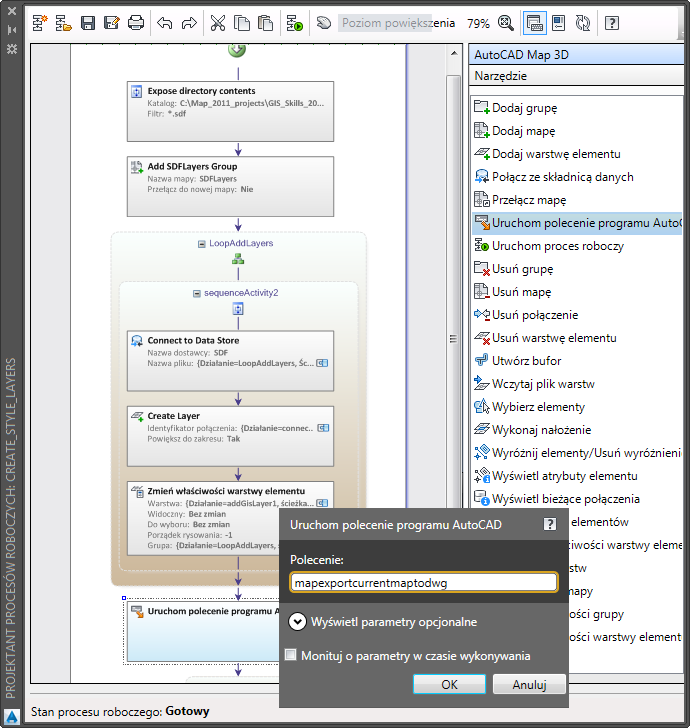Select the pan hand tool
Image resolution: width=690 pixels, height=728 pixels.
tap(324, 22)
